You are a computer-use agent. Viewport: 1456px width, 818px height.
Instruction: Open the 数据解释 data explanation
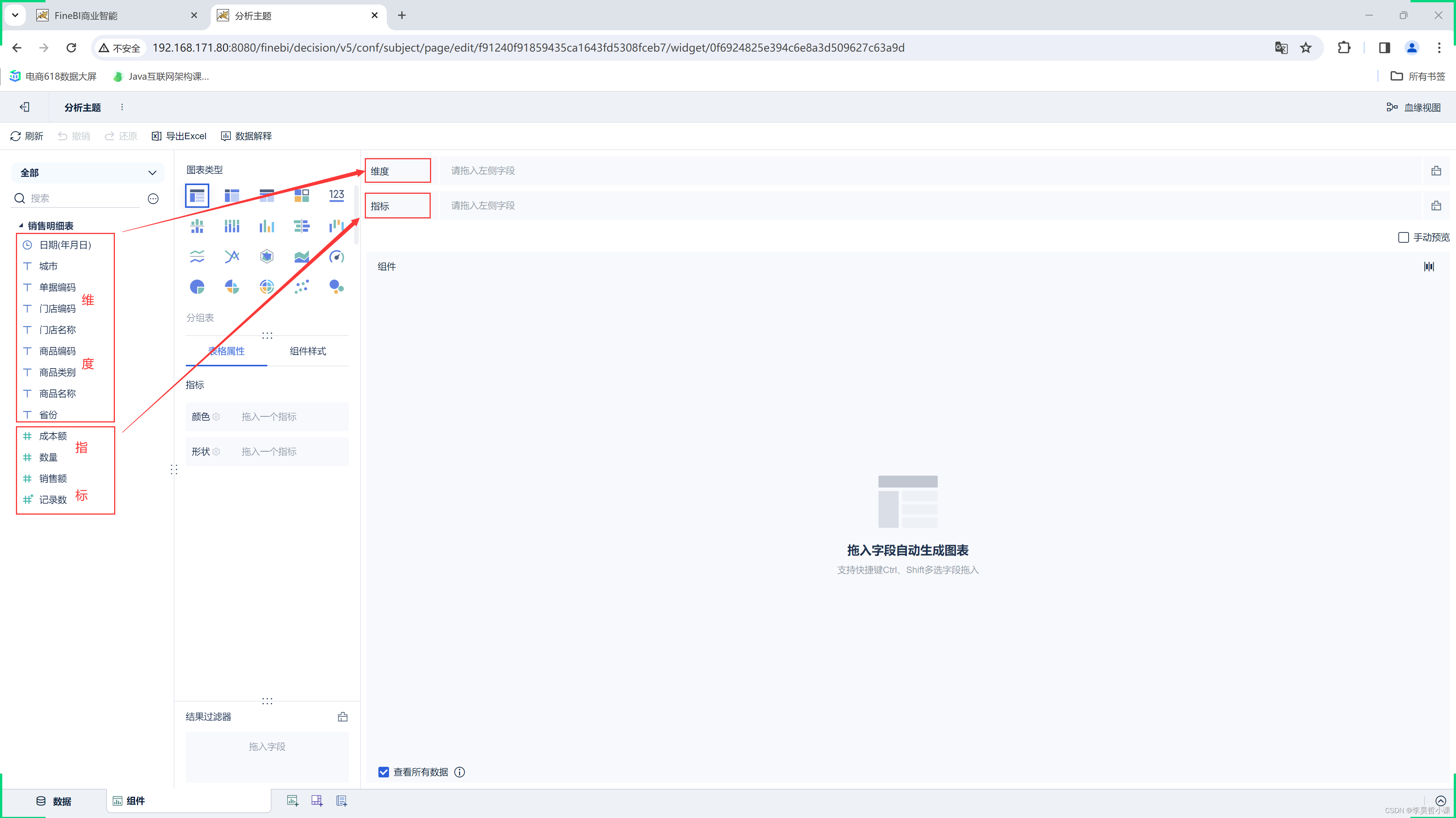pyautogui.click(x=246, y=136)
